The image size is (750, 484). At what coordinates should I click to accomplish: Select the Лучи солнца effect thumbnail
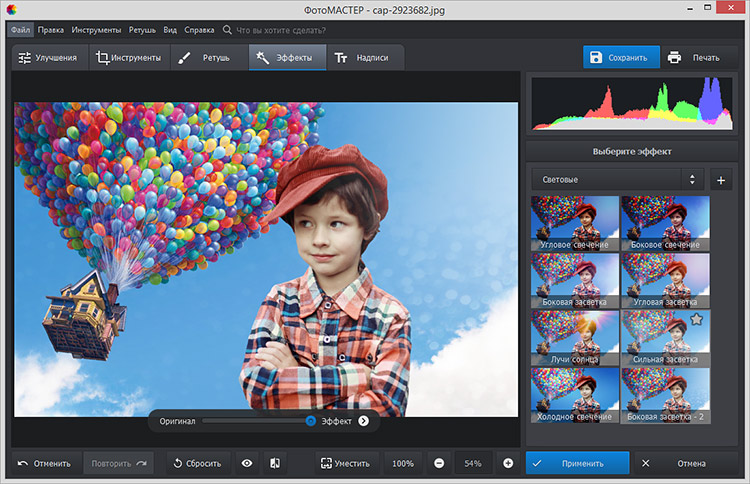click(x=574, y=336)
